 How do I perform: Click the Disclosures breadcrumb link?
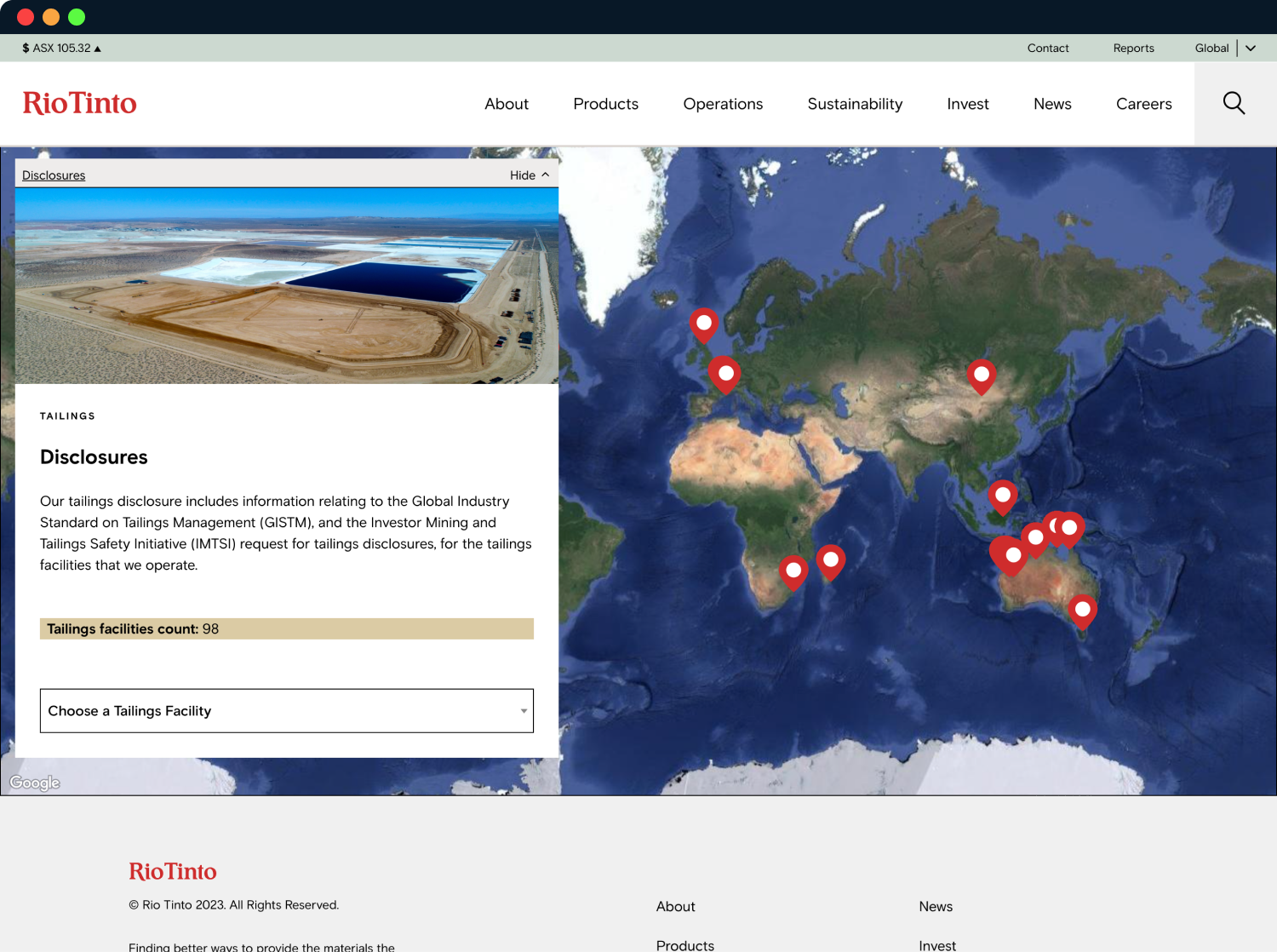[54, 175]
